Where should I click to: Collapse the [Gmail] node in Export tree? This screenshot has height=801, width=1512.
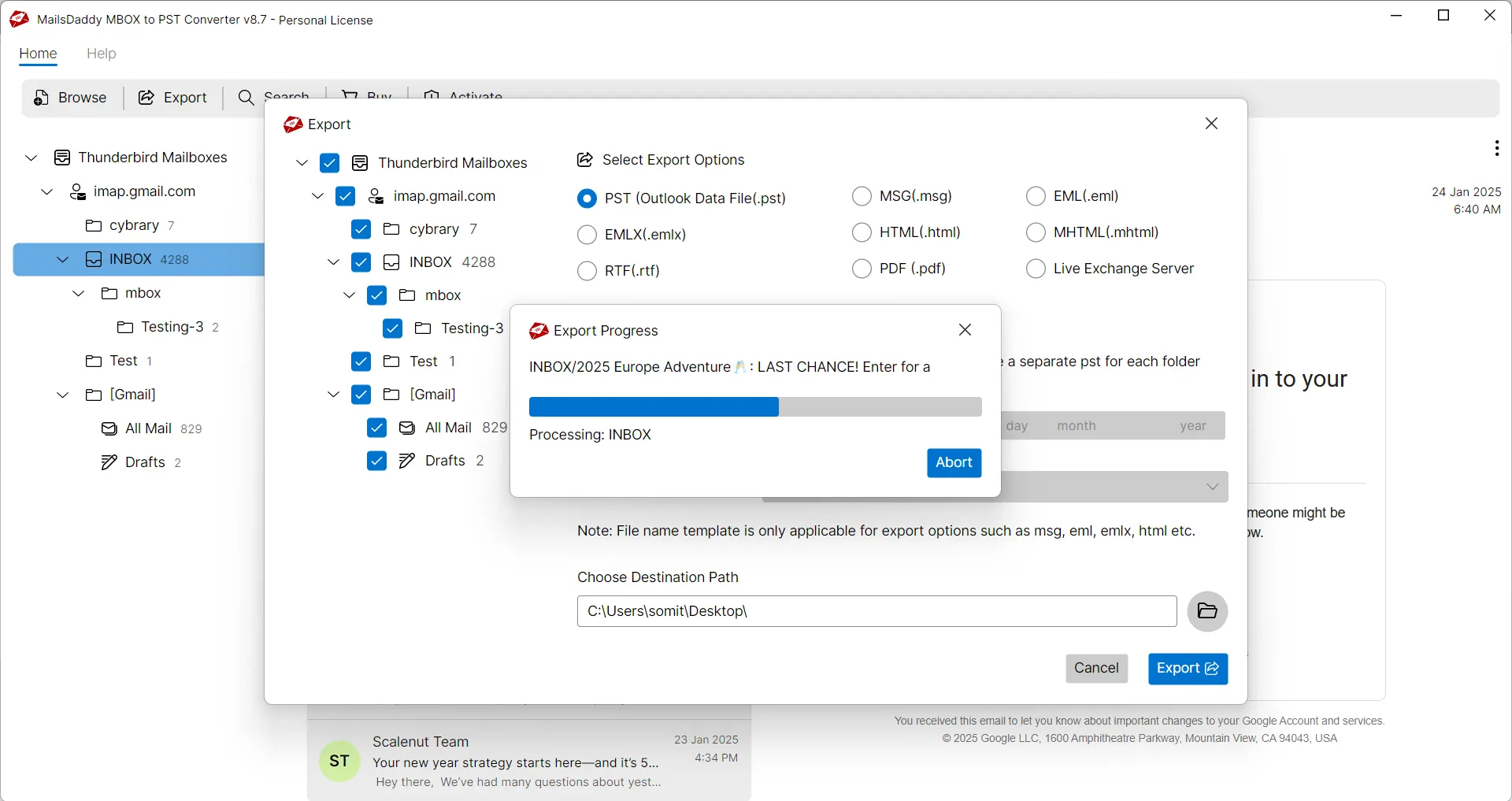click(x=334, y=395)
